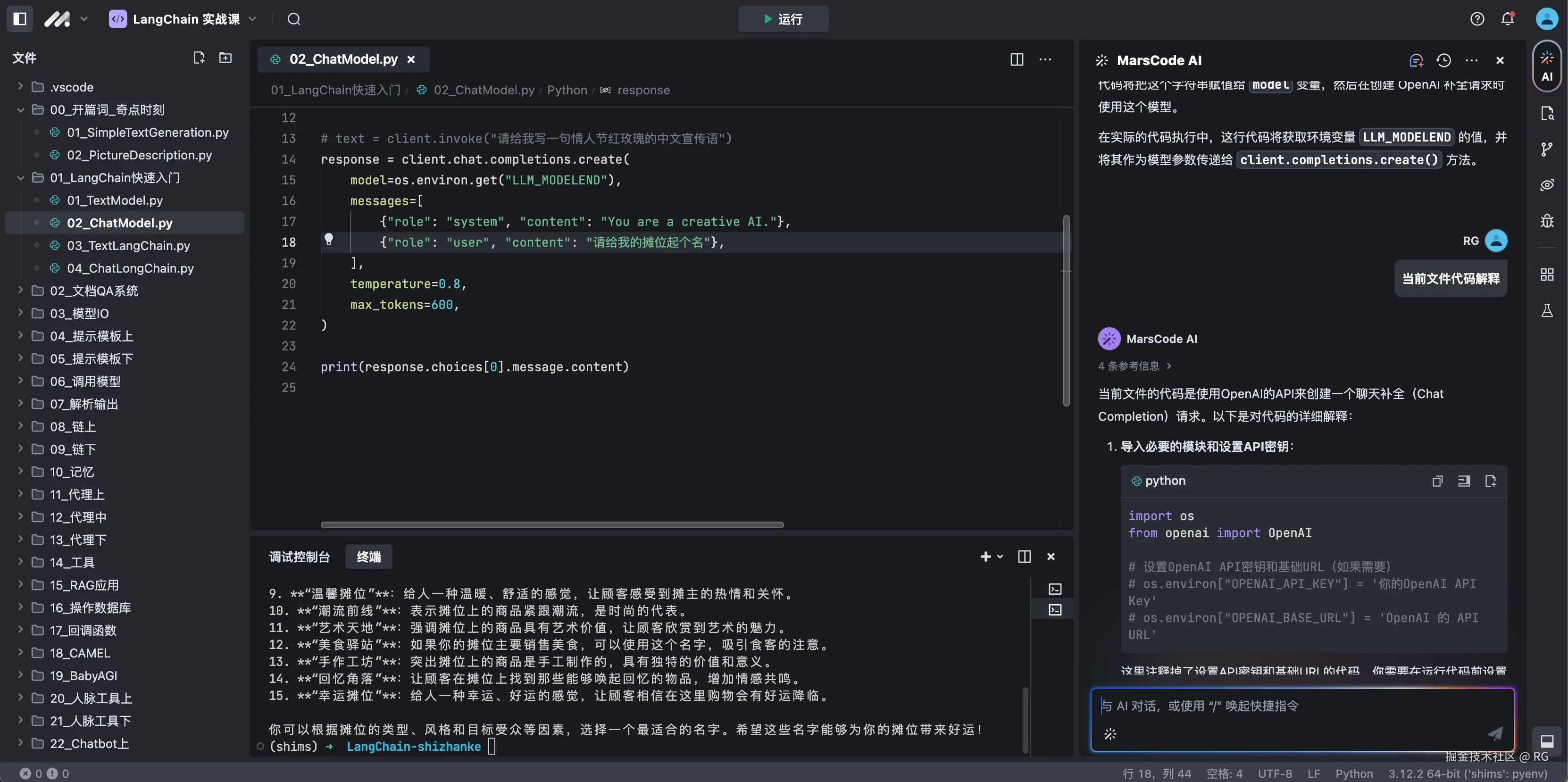Image resolution: width=1568 pixels, height=782 pixels.
Task: Click the new folder icon in explorer
Action: tap(225, 58)
